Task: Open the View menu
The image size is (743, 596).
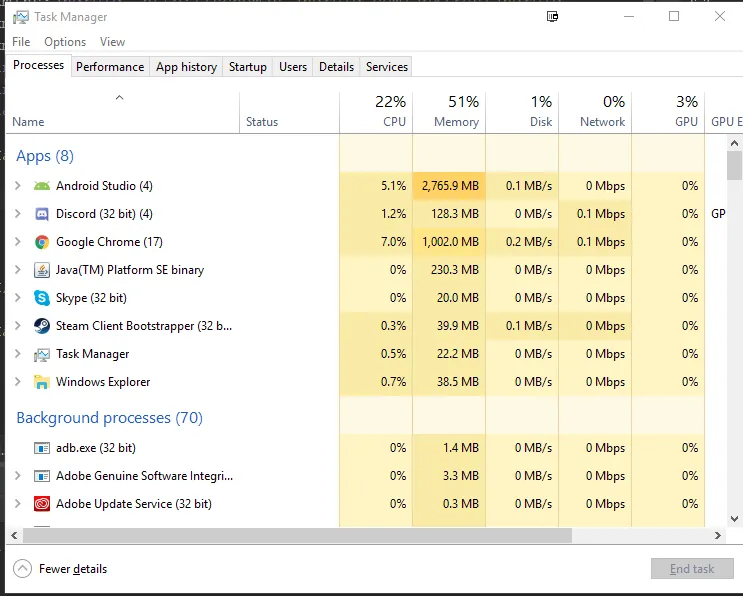Action: pyautogui.click(x=112, y=42)
